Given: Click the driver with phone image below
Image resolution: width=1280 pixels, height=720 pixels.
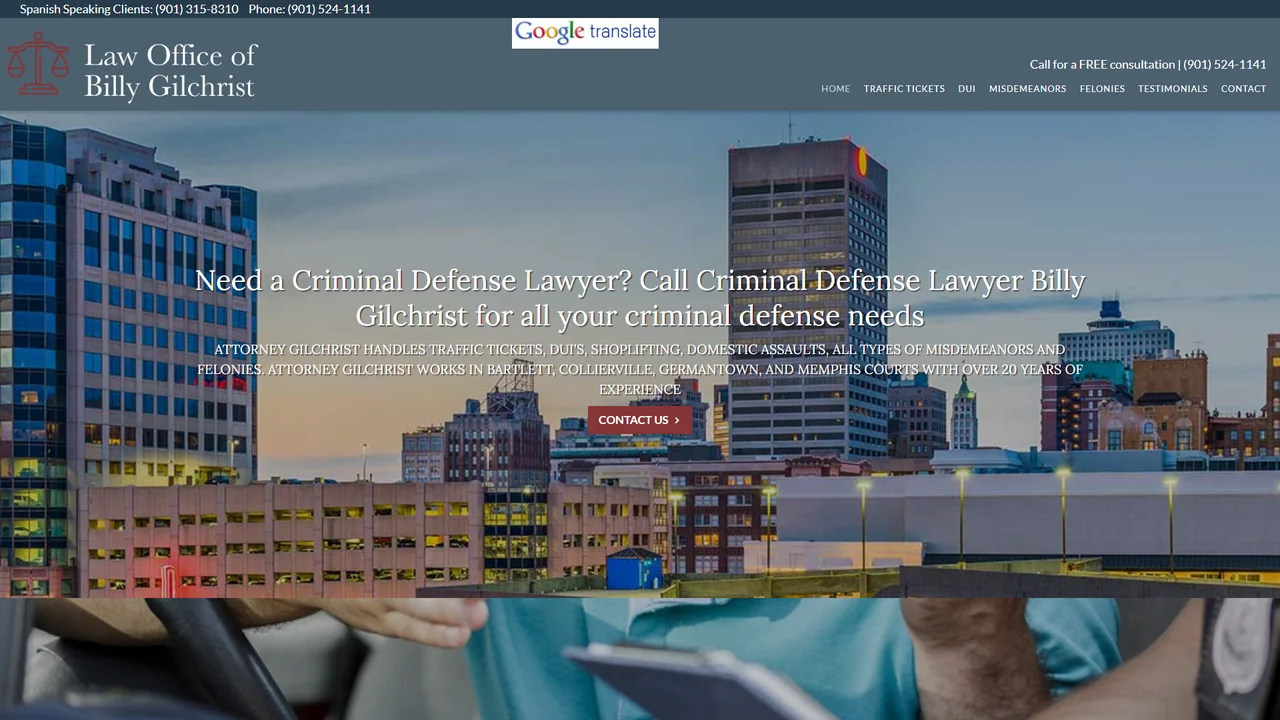Looking at the screenshot, I should click(x=640, y=659).
